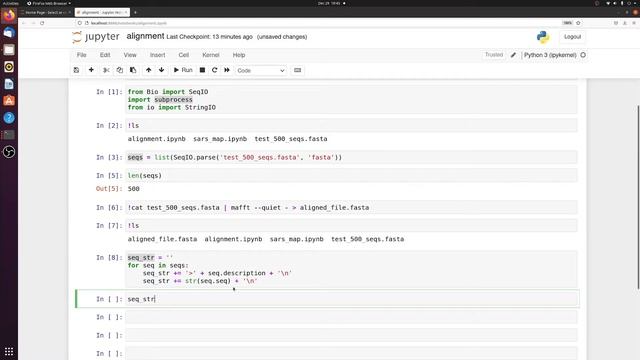
Task: Click the Logout button
Action: (x=572, y=37)
